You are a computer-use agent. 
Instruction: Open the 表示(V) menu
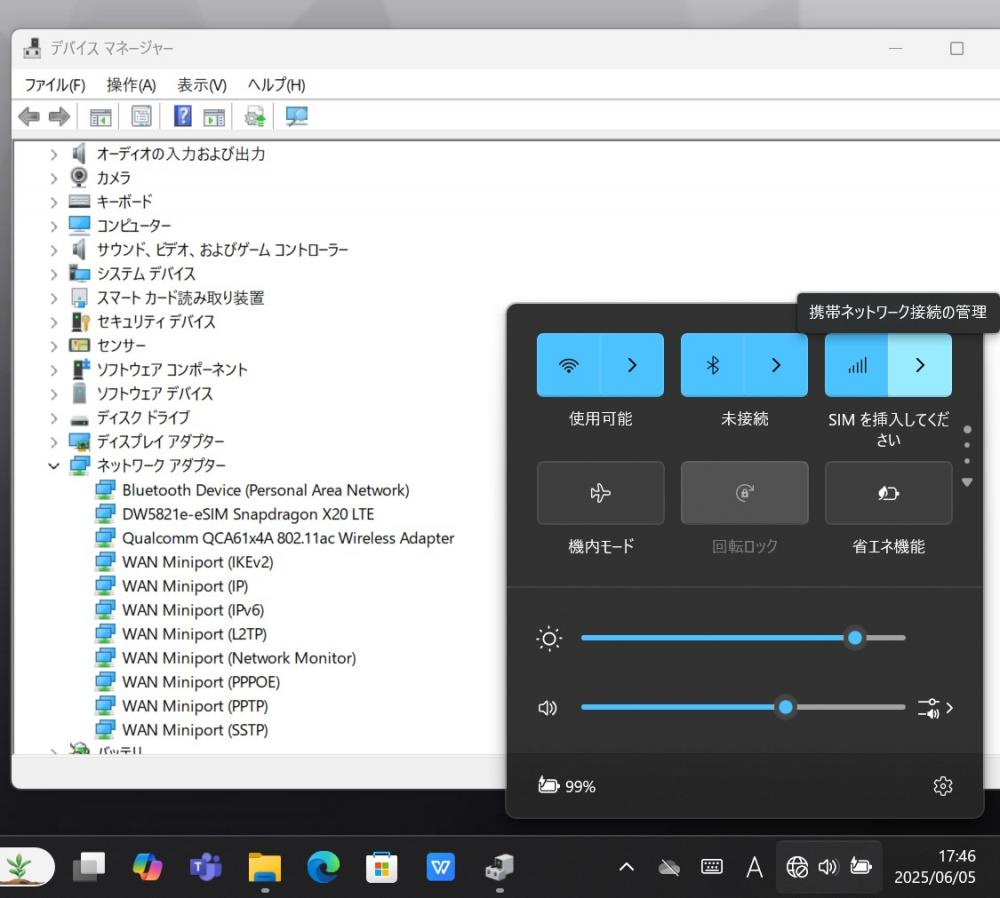point(202,85)
